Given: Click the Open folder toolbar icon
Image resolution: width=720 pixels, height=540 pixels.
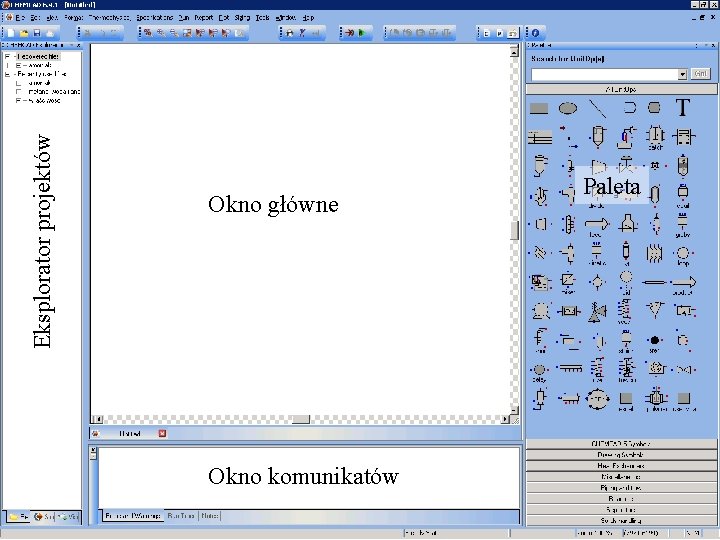Looking at the screenshot, I should click(24, 33).
